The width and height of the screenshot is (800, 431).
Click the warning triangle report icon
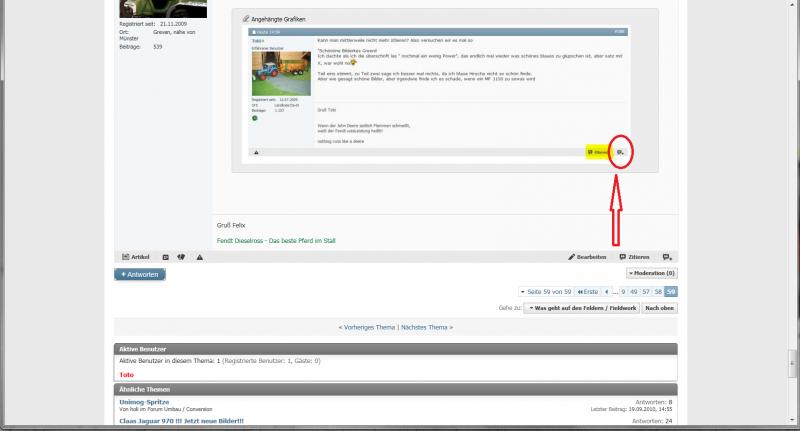[200, 257]
